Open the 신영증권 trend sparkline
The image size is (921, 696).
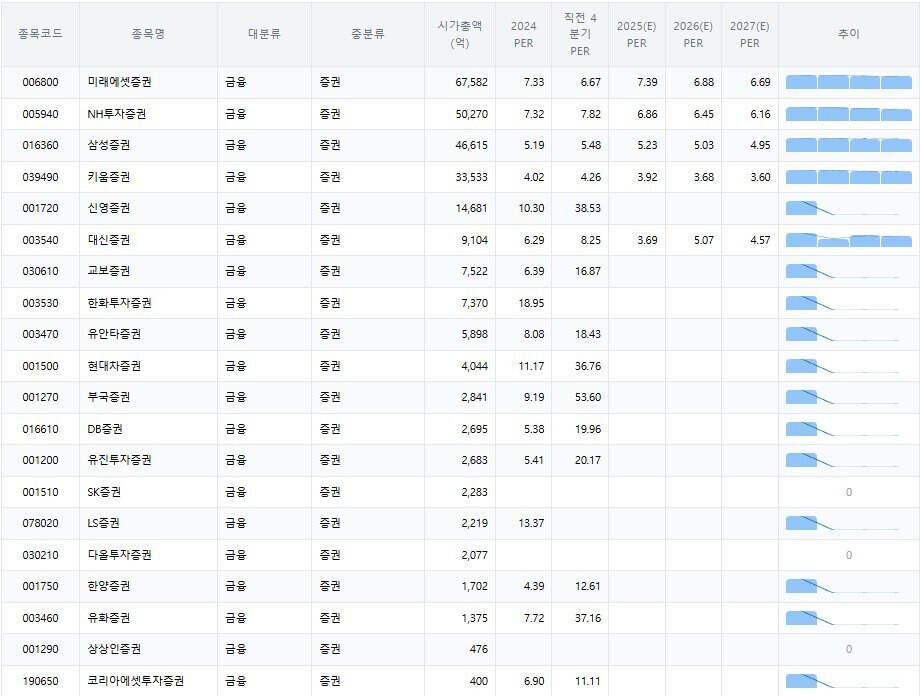click(x=843, y=208)
